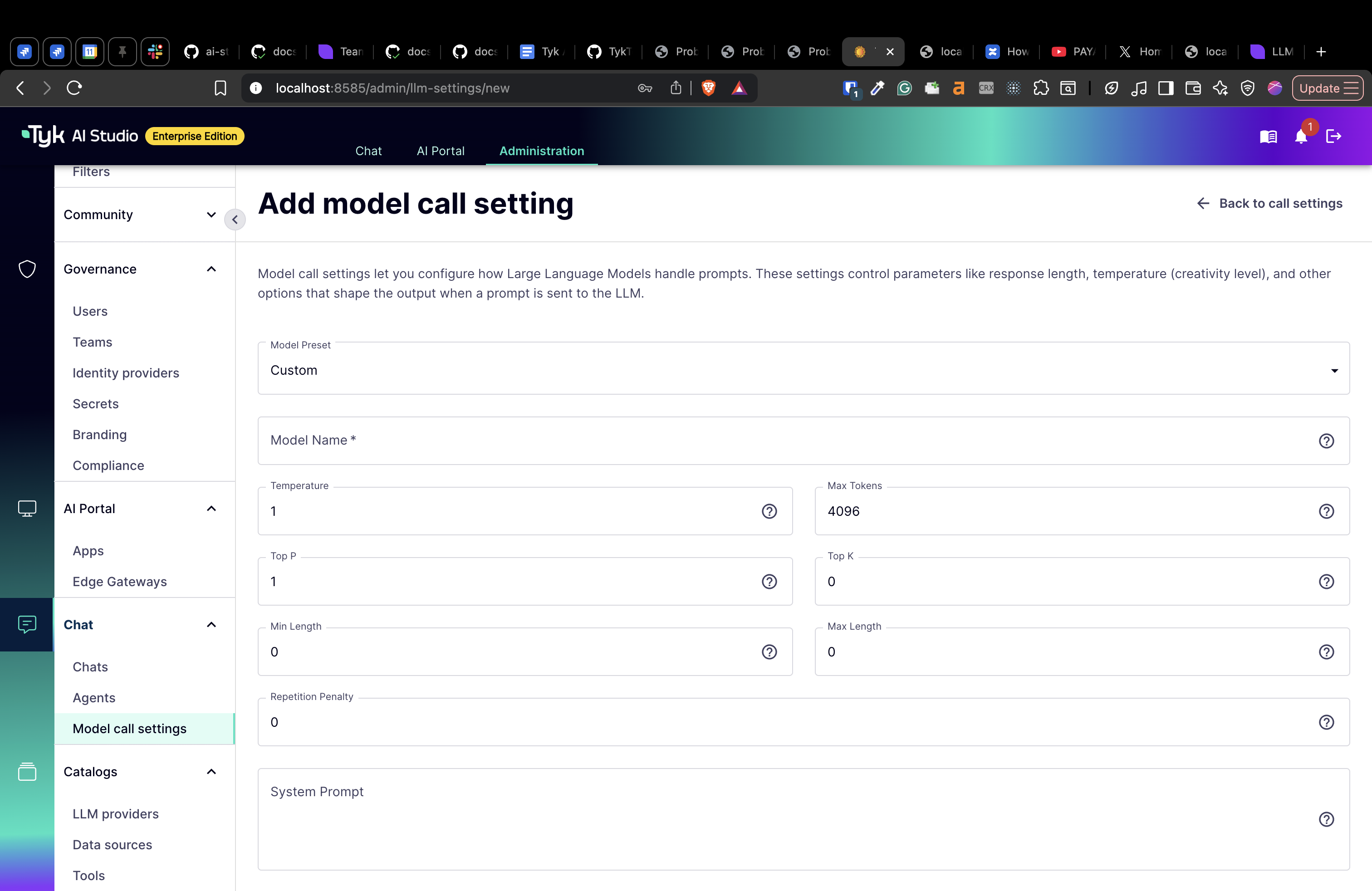Click inside the Model Name field
This screenshot has height=891, width=1372.
tap(519, 441)
